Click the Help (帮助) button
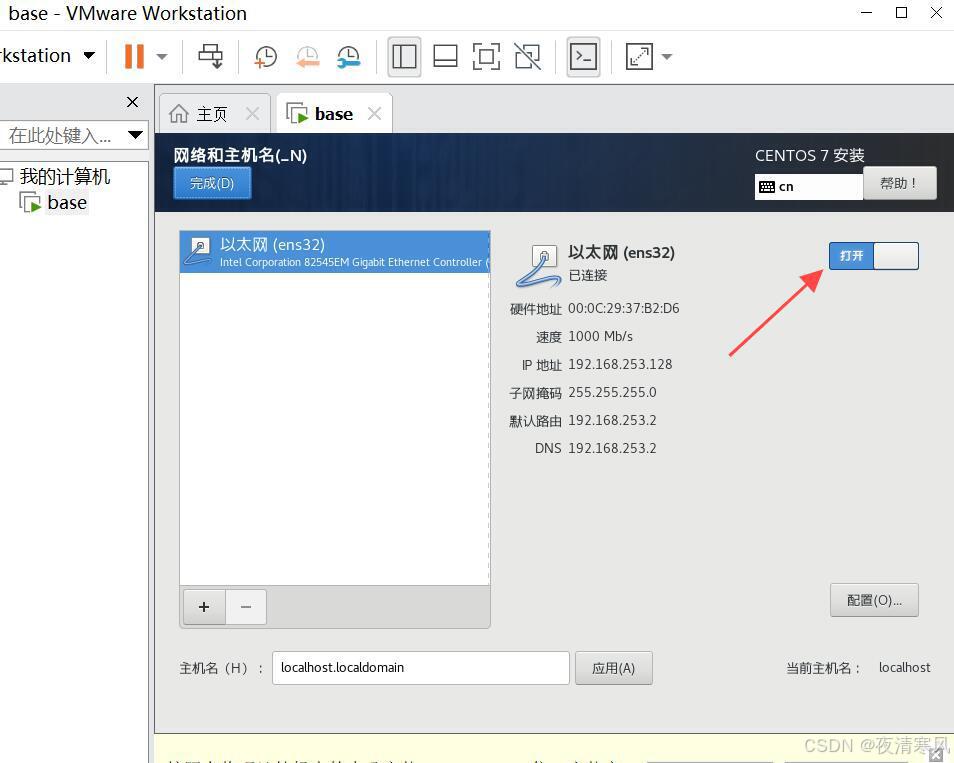The width and height of the screenshot is (954, 763). 899,183
